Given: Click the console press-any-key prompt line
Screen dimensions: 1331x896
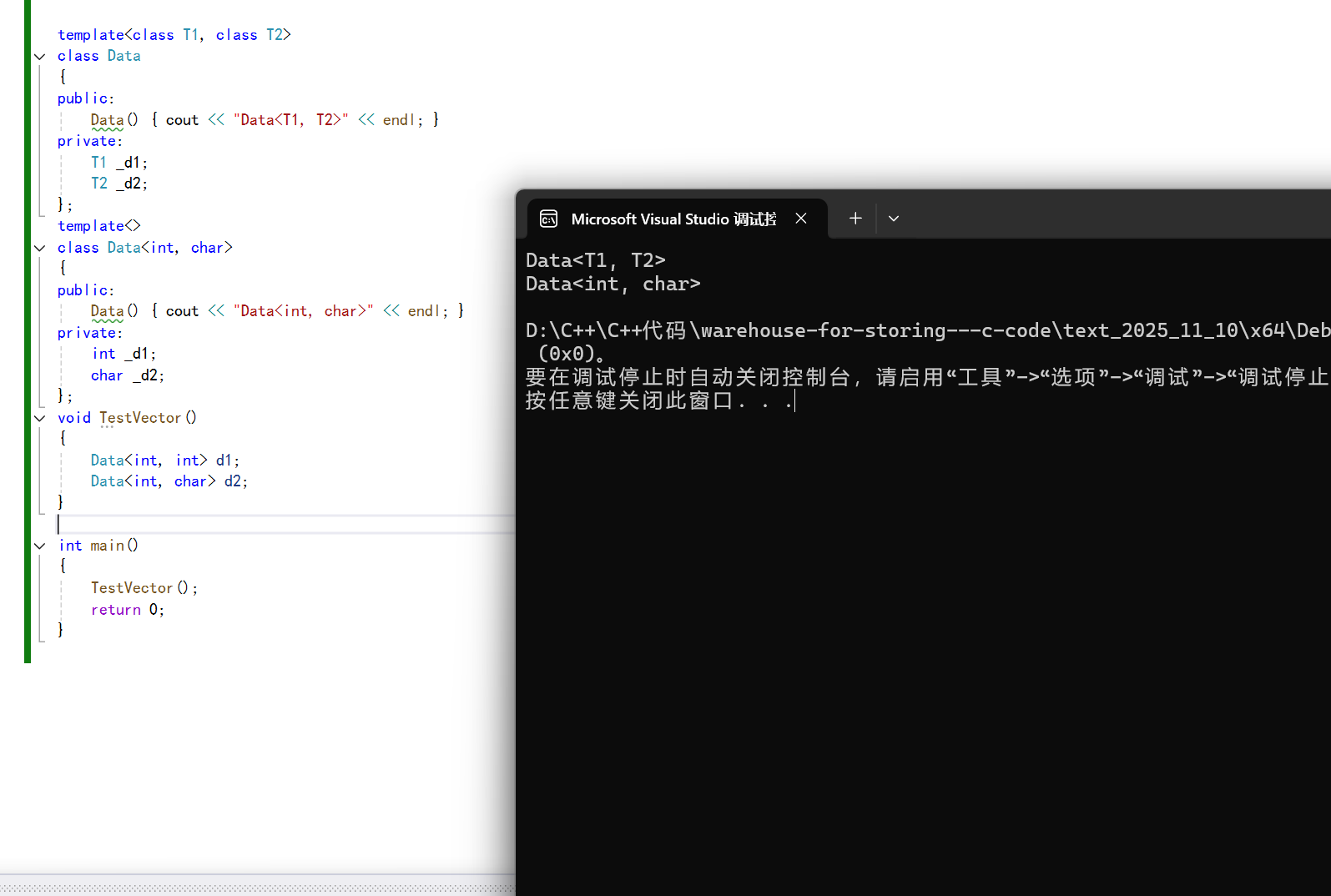Looking at the screenshot, I should click(x=659, y=401).
